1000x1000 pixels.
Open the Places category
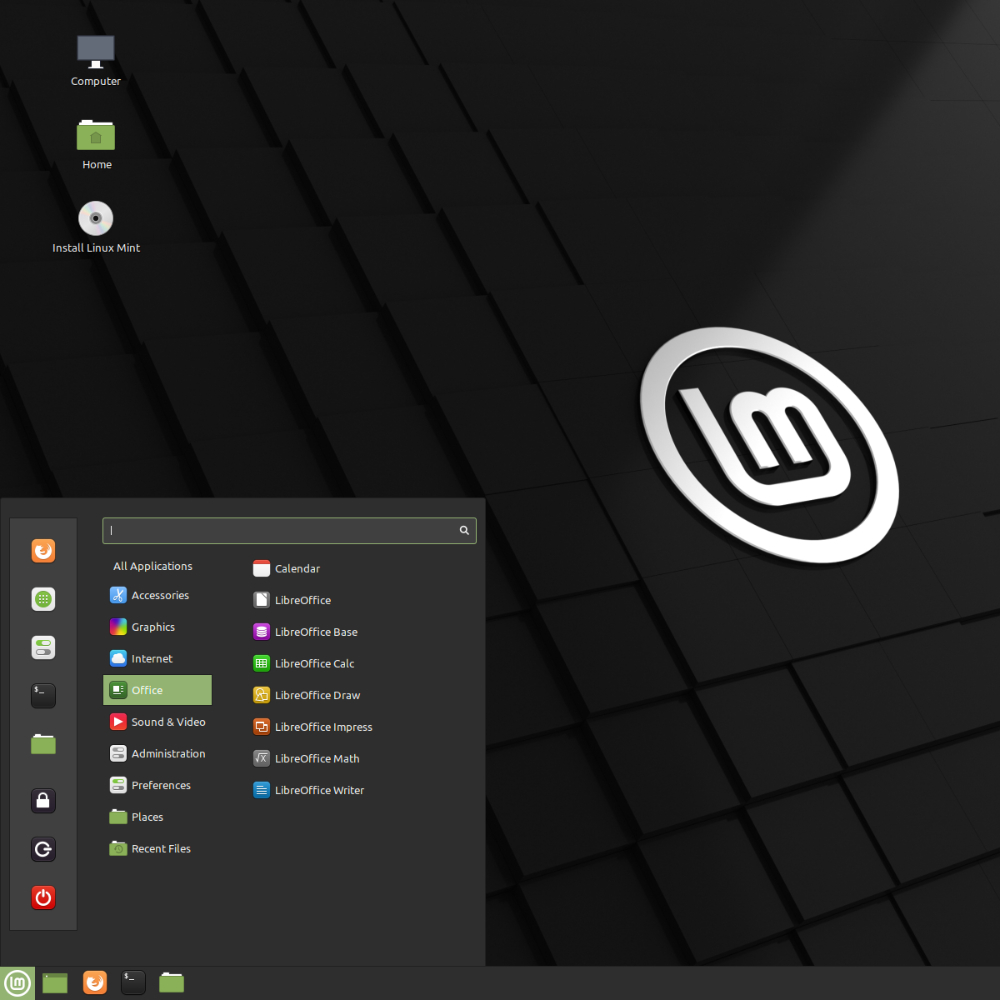point(157,817)
